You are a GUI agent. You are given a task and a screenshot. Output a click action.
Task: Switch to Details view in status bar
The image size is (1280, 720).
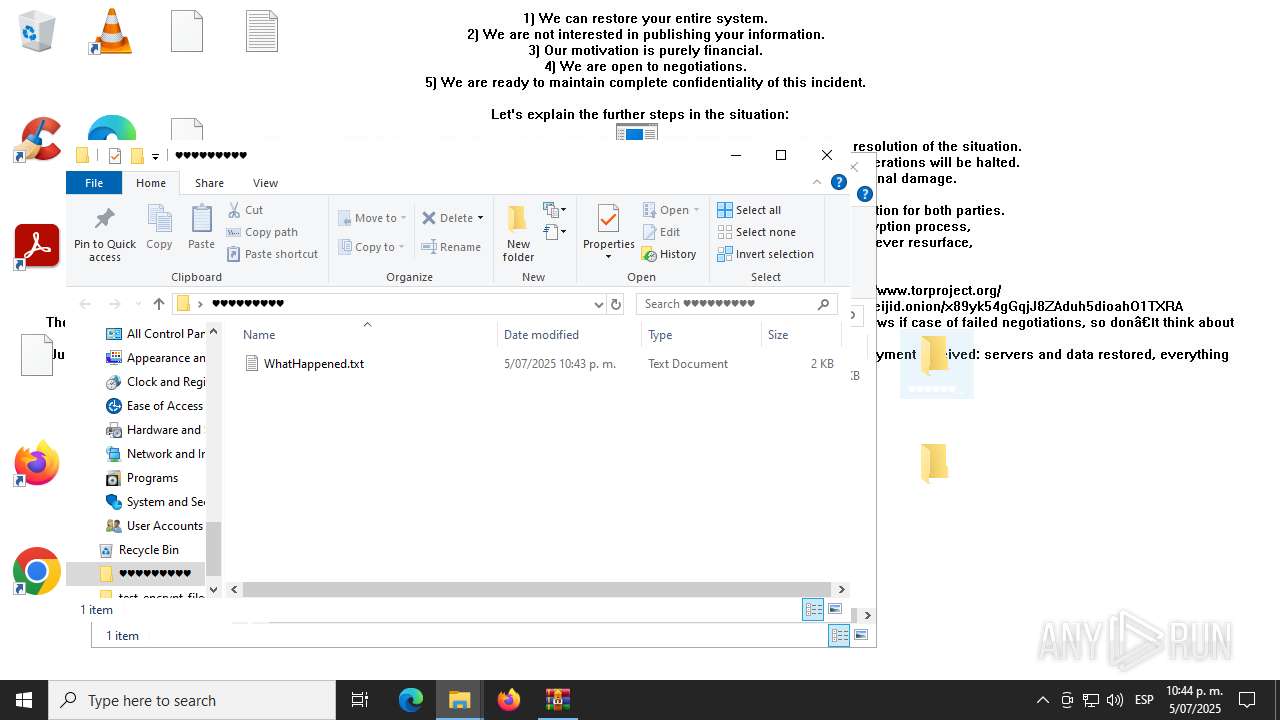click(x=813, y=609)
